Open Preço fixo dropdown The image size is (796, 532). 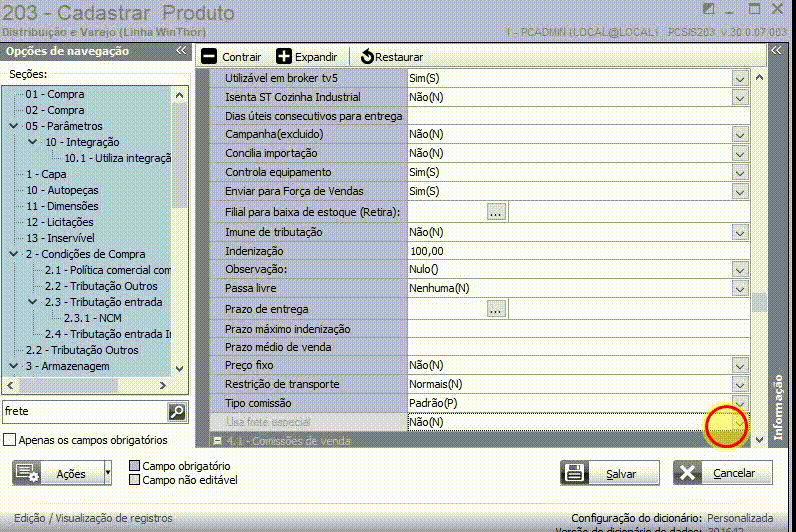tap(740, 365)
